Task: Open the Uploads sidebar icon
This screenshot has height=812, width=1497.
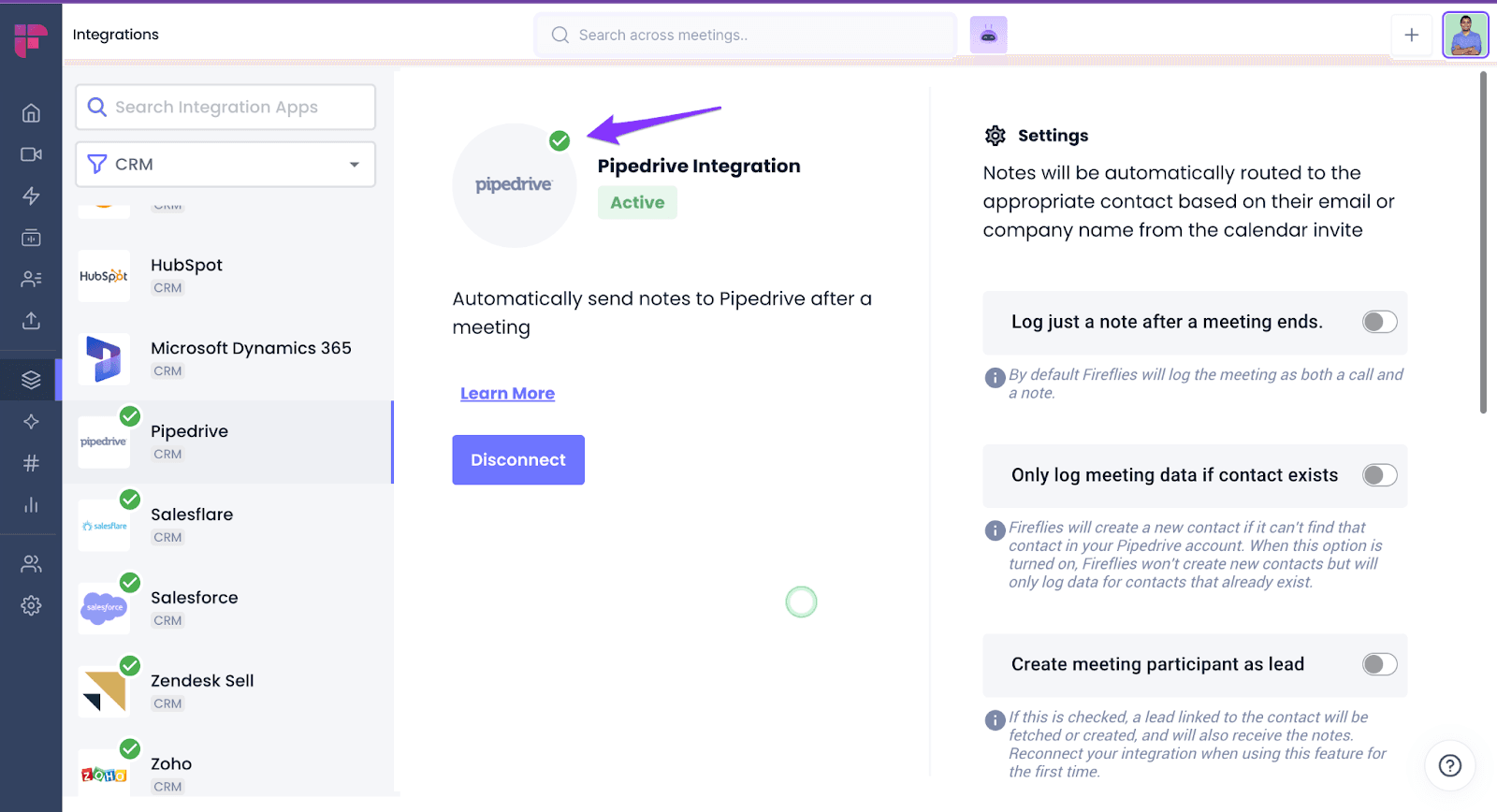Action: point(31,321)
